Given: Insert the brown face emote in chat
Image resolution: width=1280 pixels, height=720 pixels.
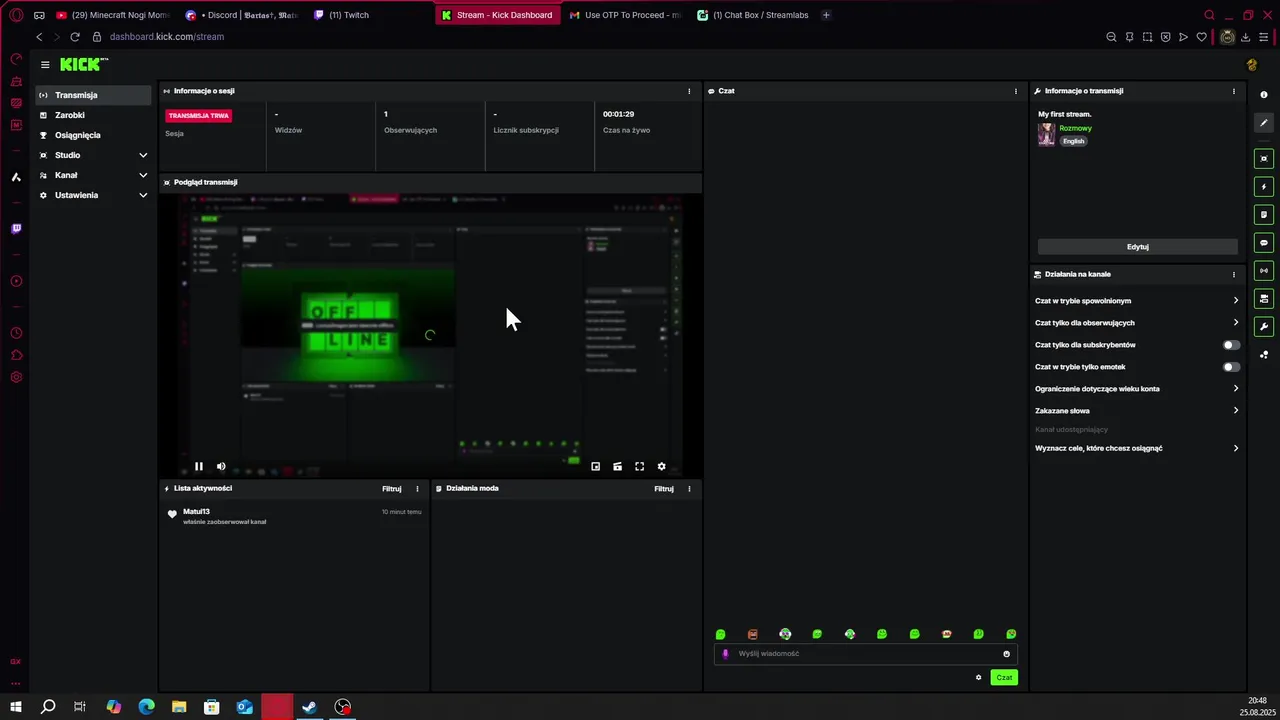Looking at the screenshot, I should tap(753, 634).
